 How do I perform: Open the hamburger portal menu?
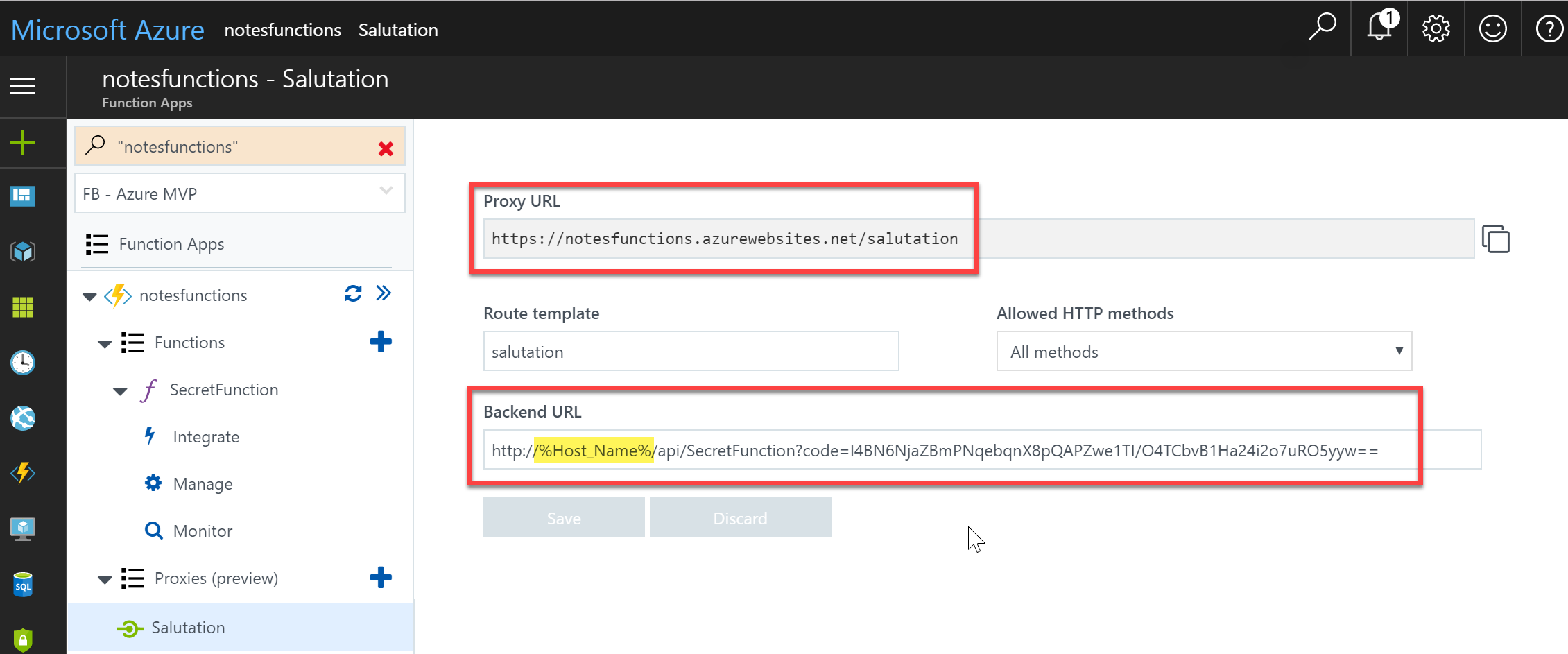pos(23,86)
